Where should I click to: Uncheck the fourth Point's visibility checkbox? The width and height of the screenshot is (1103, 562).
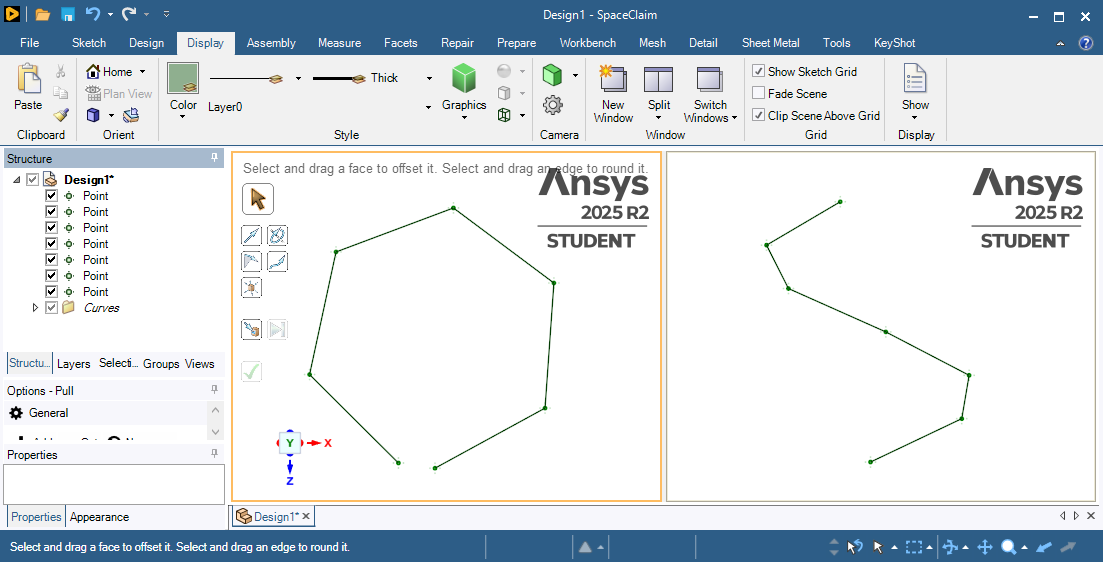[x=51, y=243]
